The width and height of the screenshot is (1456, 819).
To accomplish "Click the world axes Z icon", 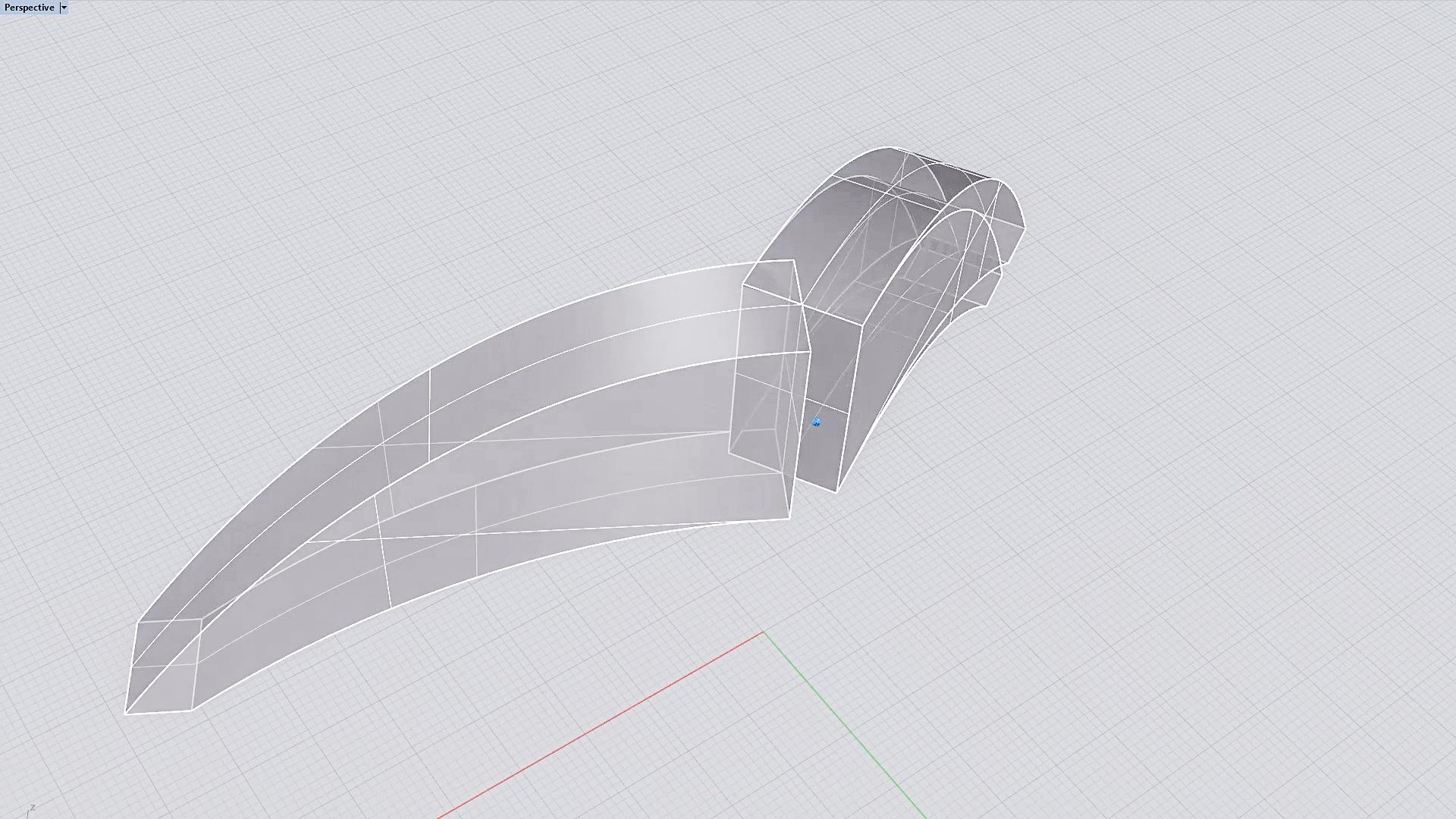I will click(x=30, y=810).
